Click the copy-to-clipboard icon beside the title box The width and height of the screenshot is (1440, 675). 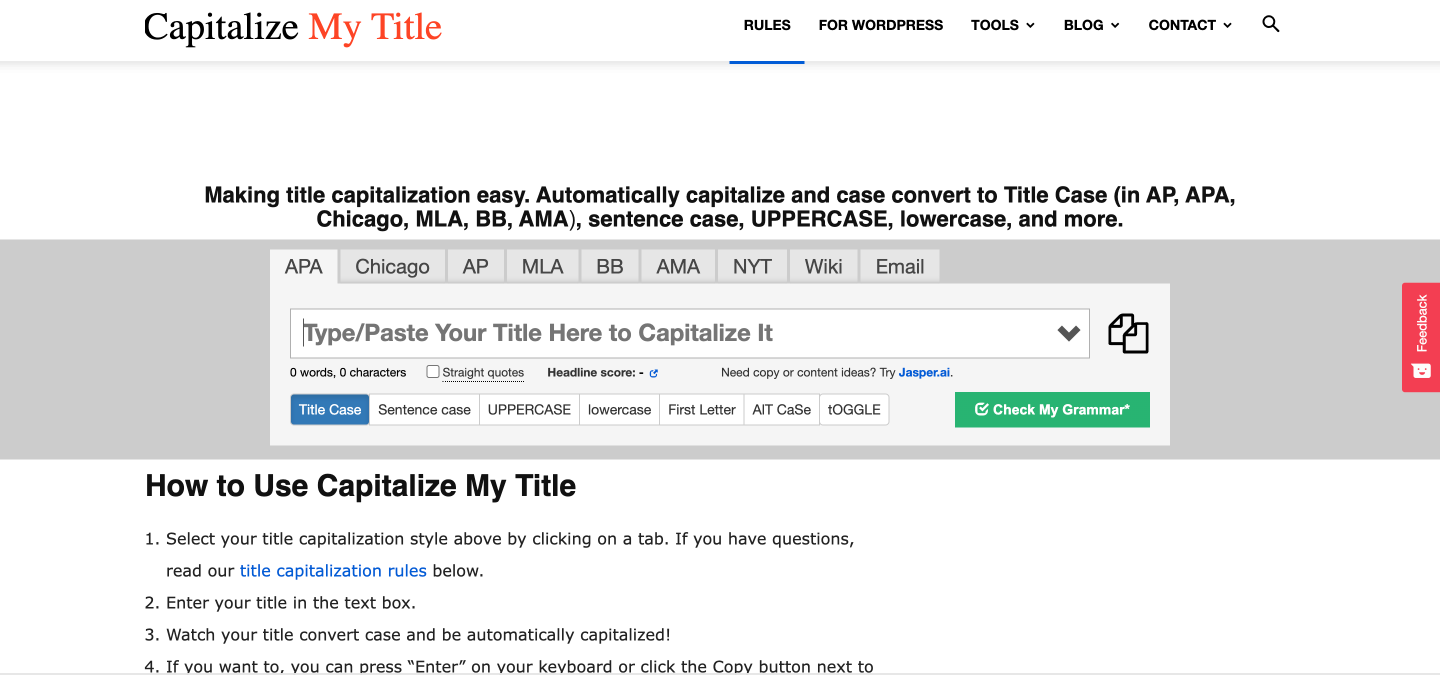[1128, 334]
